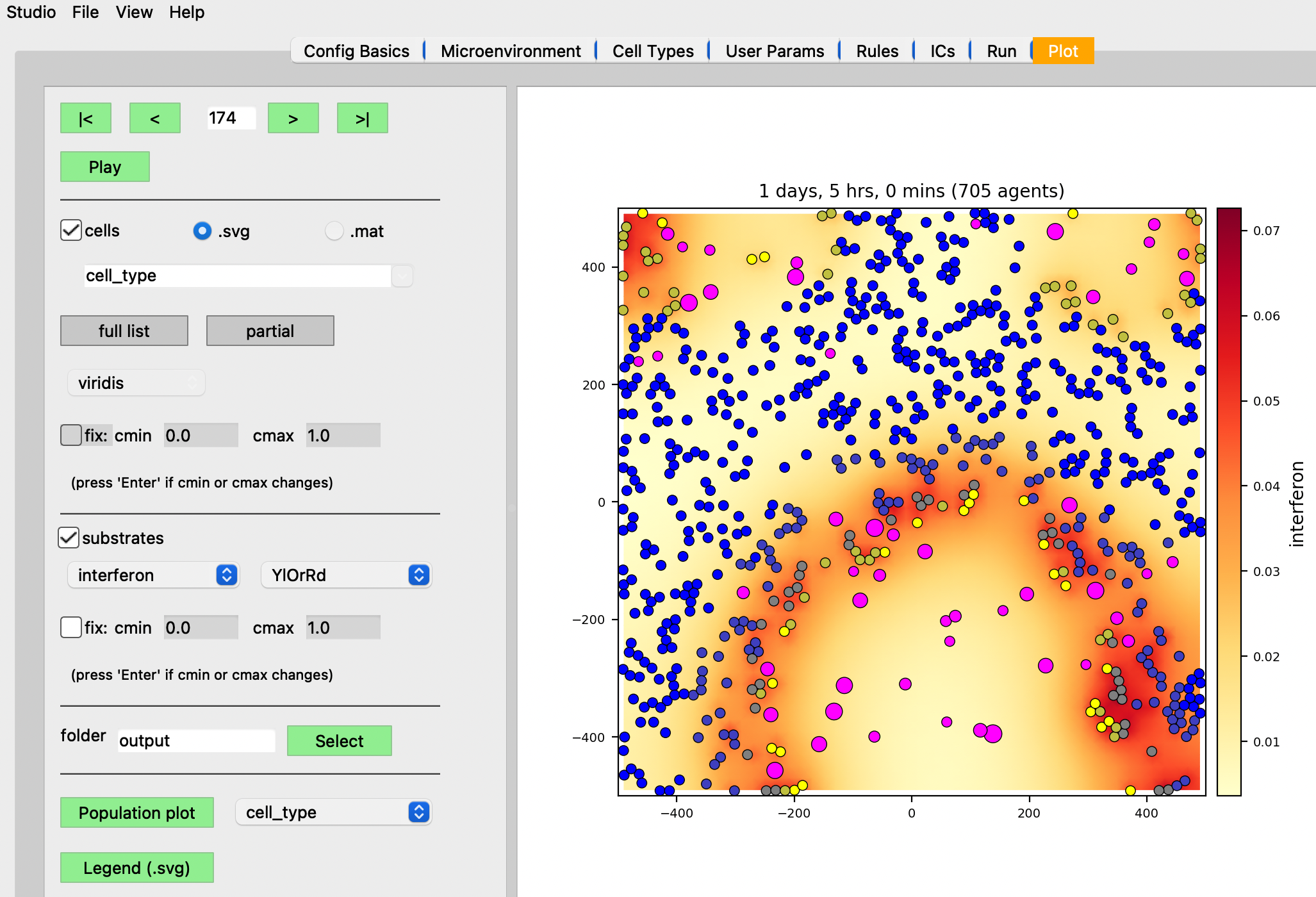
Task: Advance one frame with > button
Action: pyautogui.click(x=293, y=119)
